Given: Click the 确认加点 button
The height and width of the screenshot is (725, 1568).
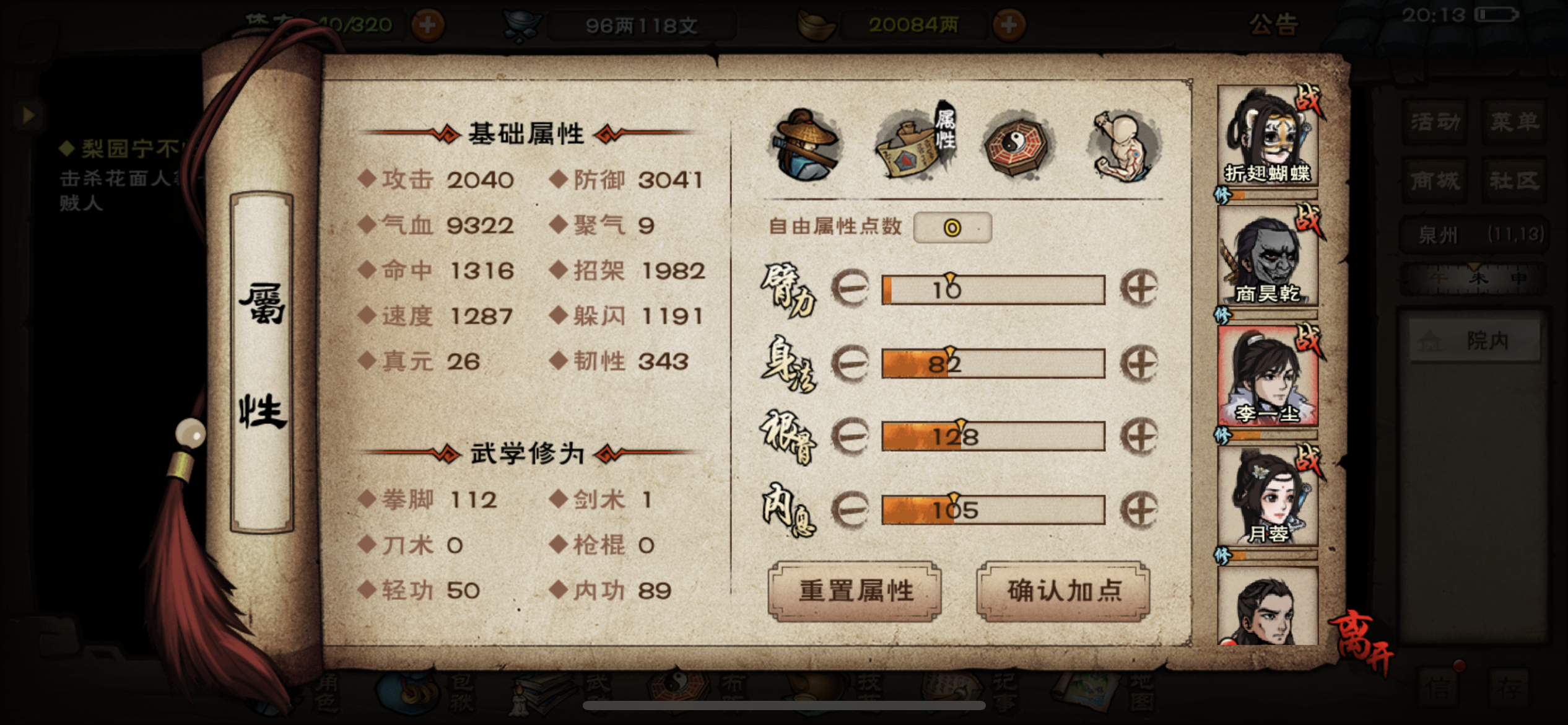Looking at the screenshot, I should [1063, 591].
